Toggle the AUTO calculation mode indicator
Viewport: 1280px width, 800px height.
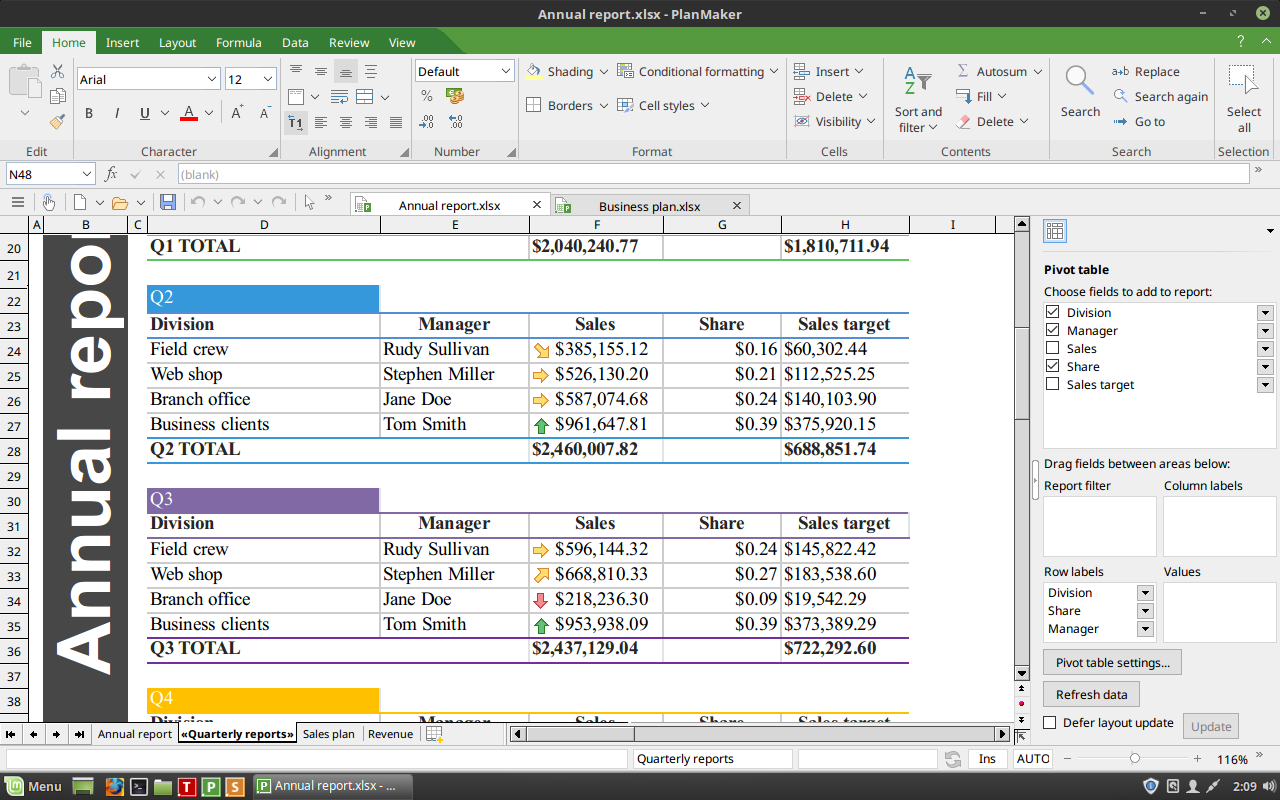[1032, 759]
